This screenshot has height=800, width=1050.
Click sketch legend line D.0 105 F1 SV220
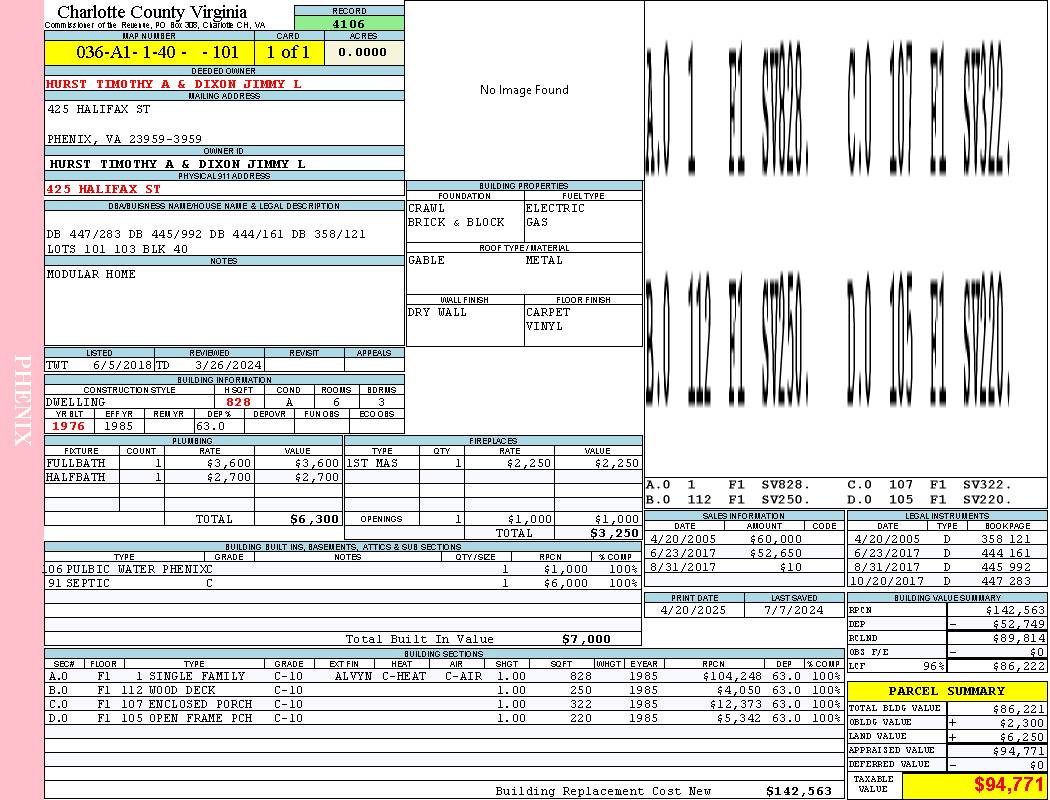click(929, 499)
